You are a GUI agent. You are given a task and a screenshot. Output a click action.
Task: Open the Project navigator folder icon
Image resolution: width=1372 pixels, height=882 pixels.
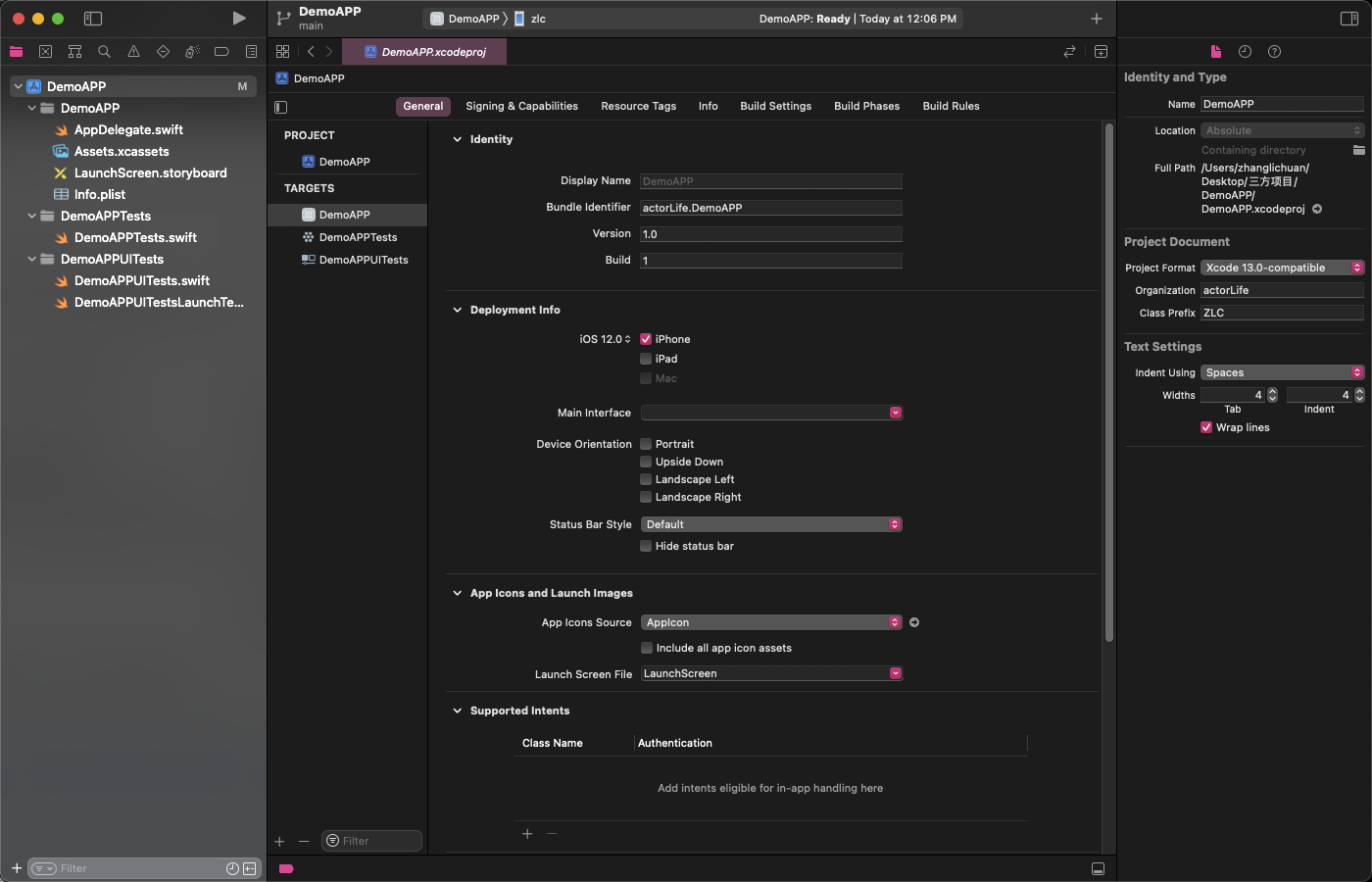(17, 52)
